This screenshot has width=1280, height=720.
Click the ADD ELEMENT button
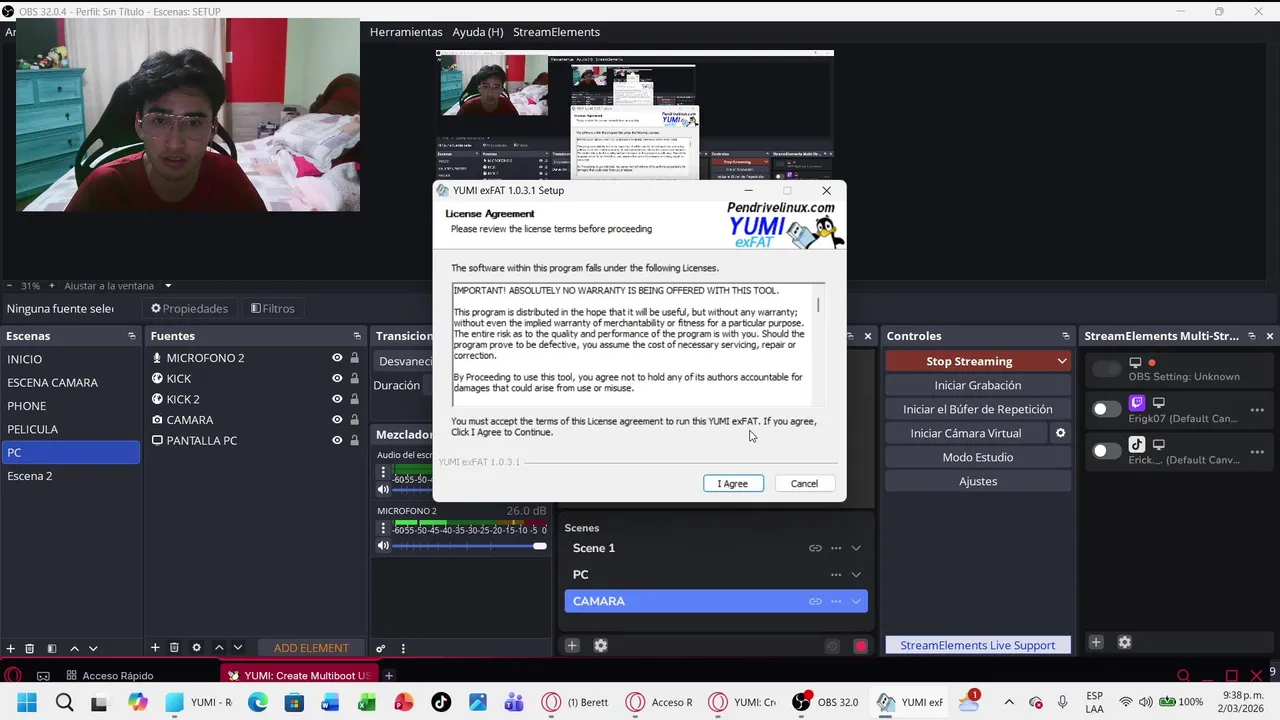tap(311, 648)
